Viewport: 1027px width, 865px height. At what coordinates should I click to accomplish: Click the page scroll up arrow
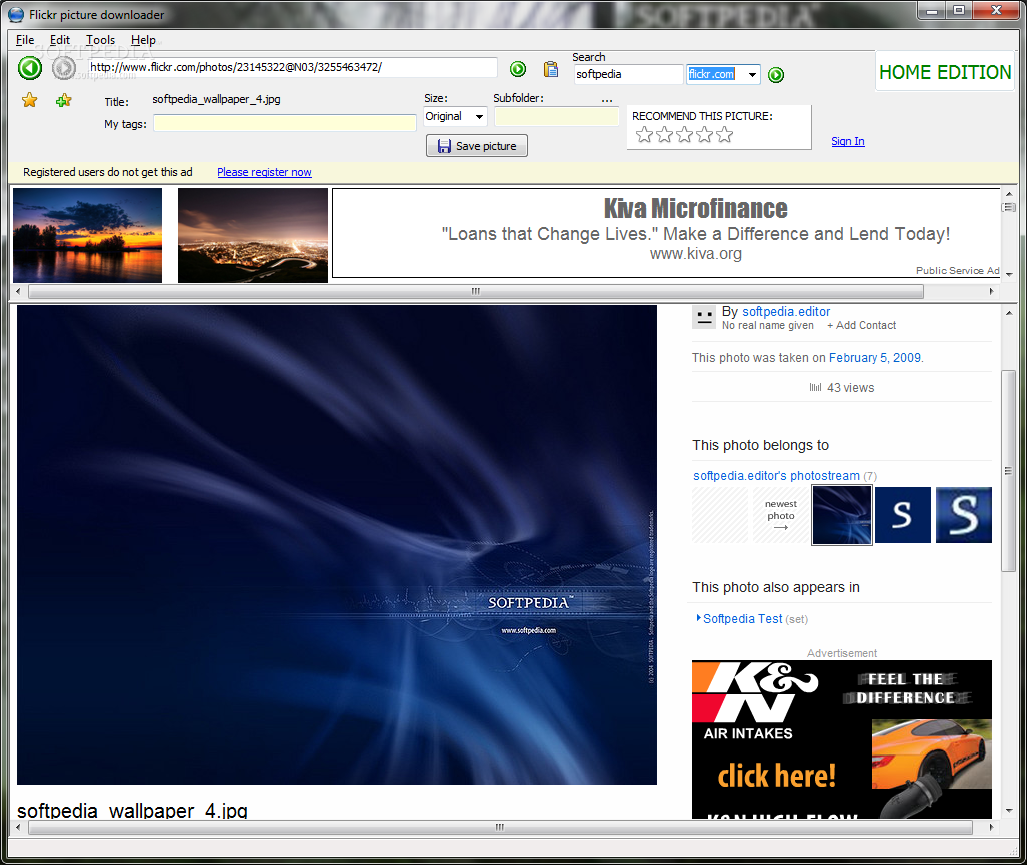click(1009, 313)
